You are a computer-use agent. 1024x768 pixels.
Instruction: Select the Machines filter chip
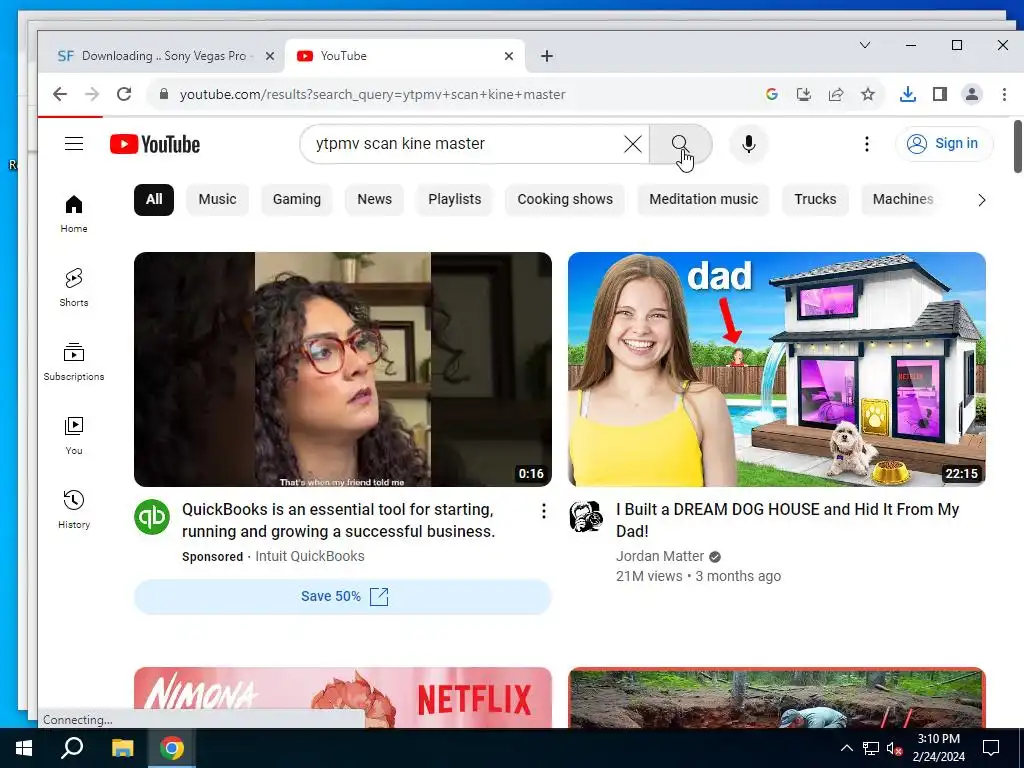pos(903,199)
